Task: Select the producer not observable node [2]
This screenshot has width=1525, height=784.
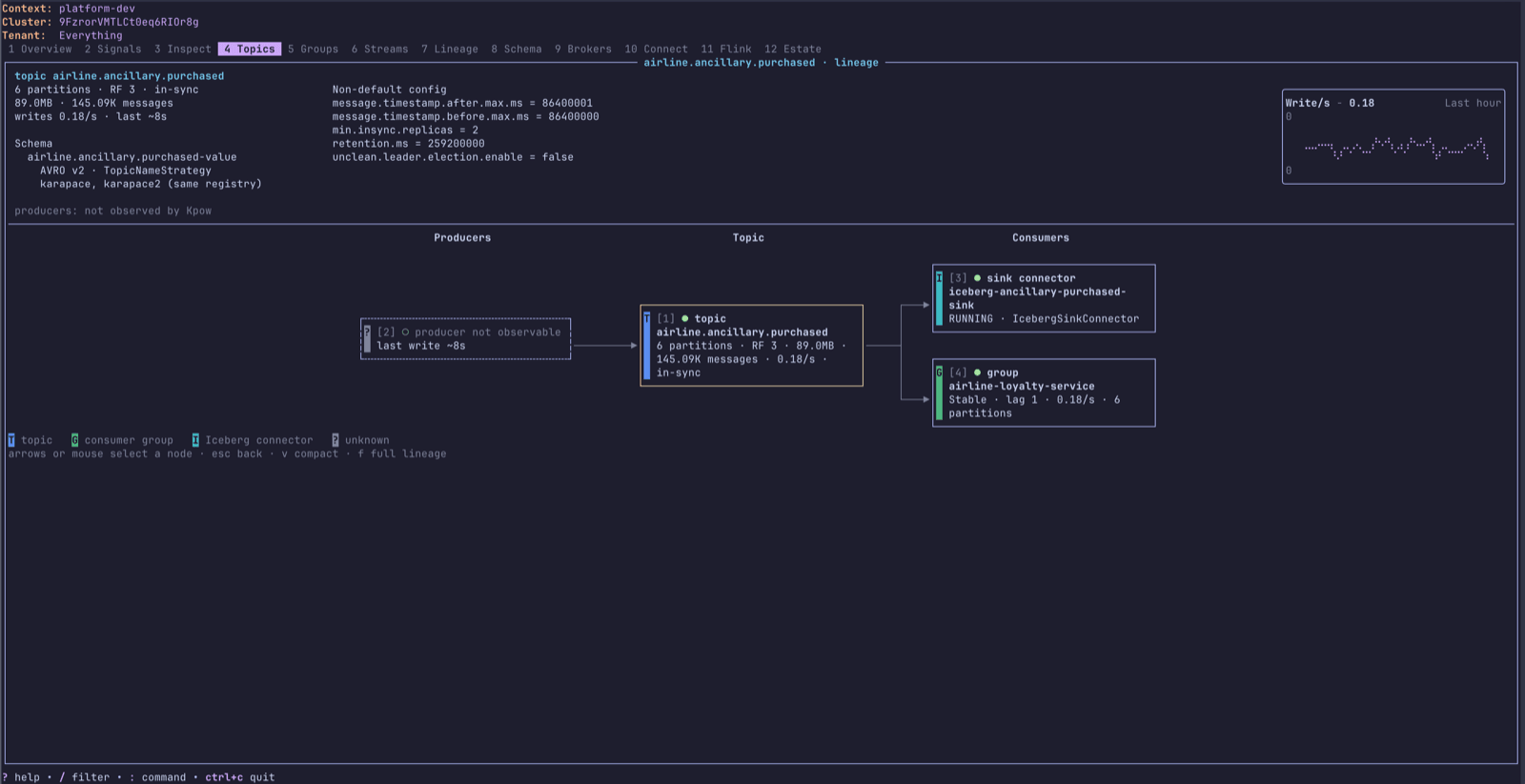Action: point(466,339)
